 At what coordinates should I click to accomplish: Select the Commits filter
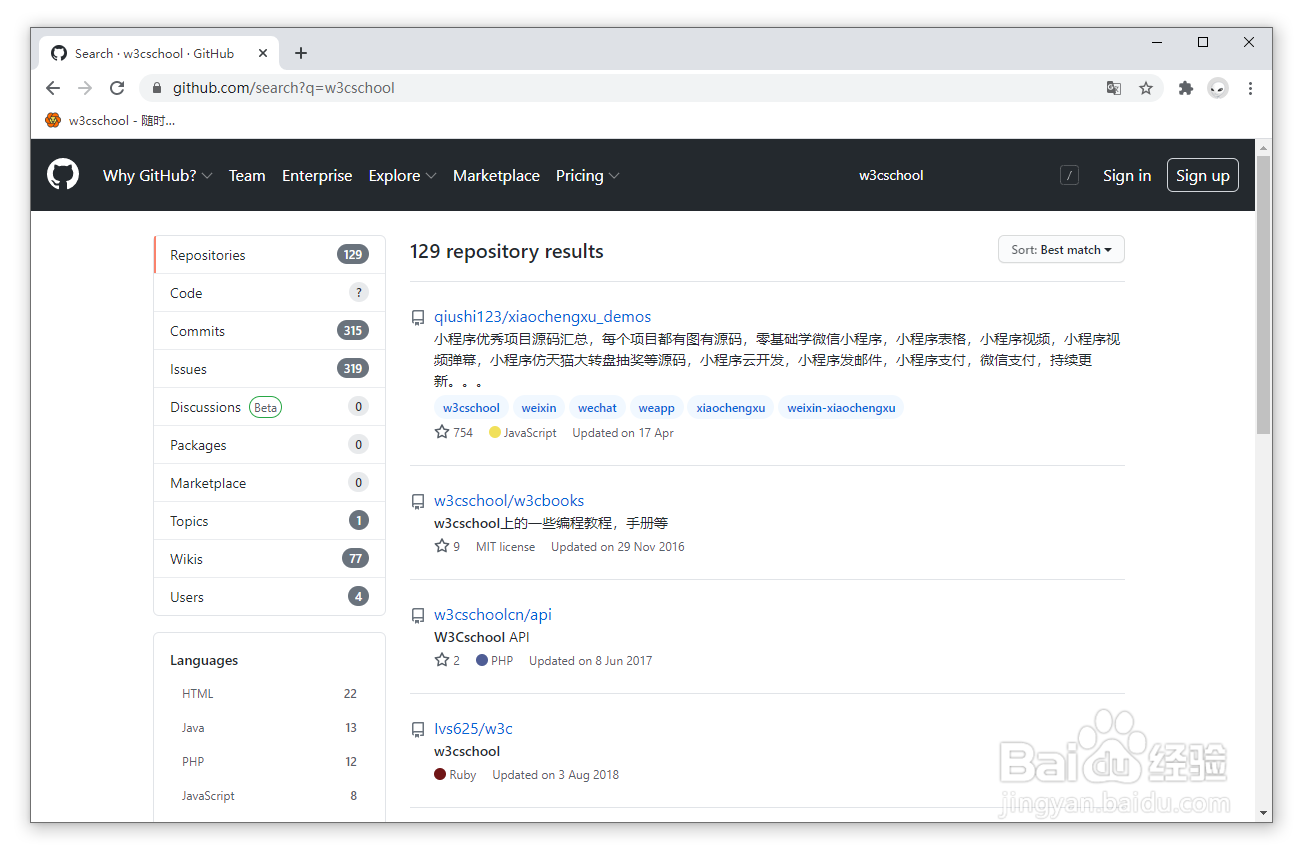[269, 331]
